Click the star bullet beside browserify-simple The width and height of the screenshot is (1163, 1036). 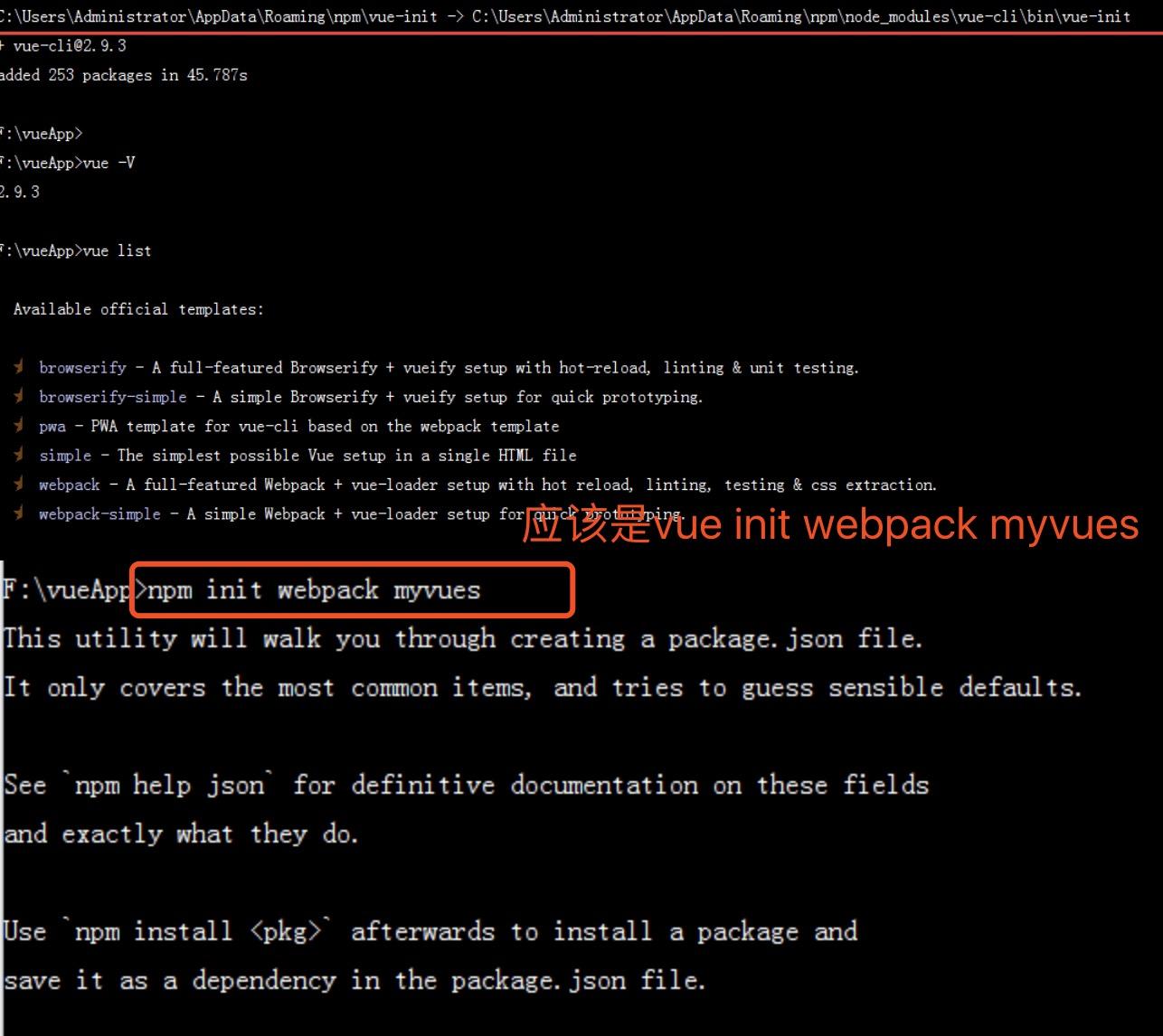(19, 397)
